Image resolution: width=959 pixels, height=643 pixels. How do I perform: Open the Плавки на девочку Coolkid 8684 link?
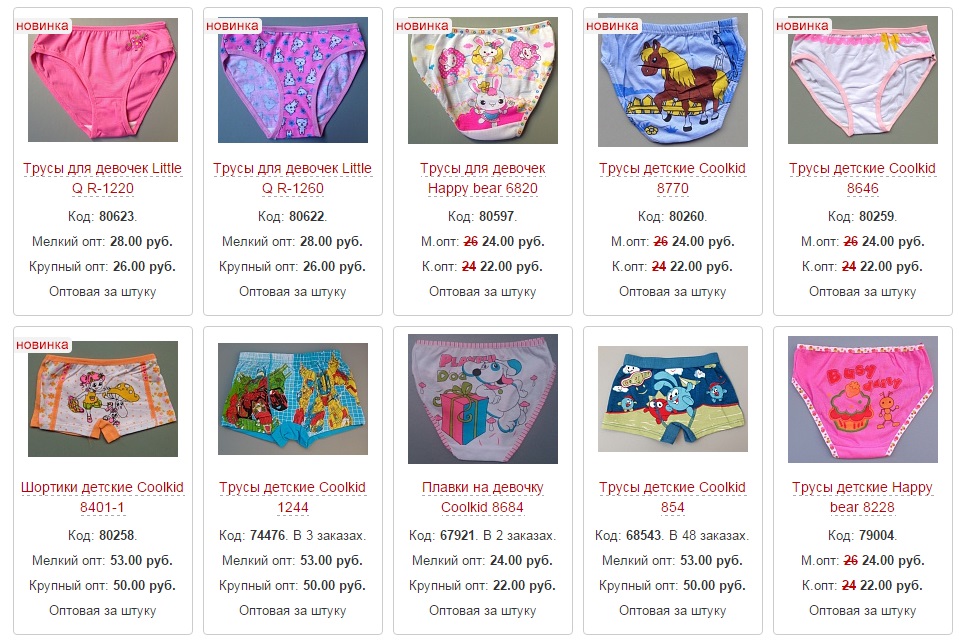[x=483, y=497]
